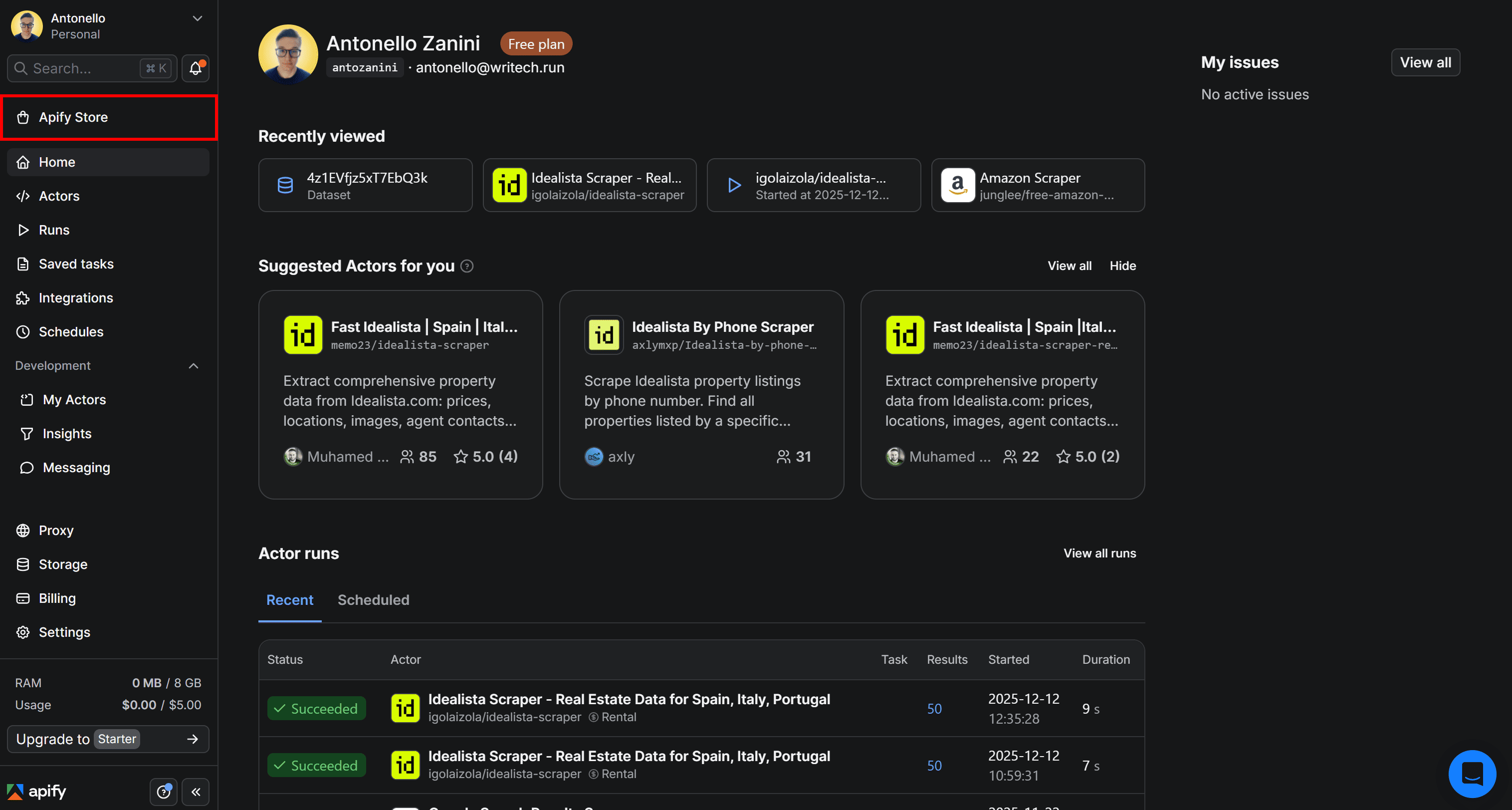
Task: Switch to the Scheduled runs tab
Action: click(373, 600)
